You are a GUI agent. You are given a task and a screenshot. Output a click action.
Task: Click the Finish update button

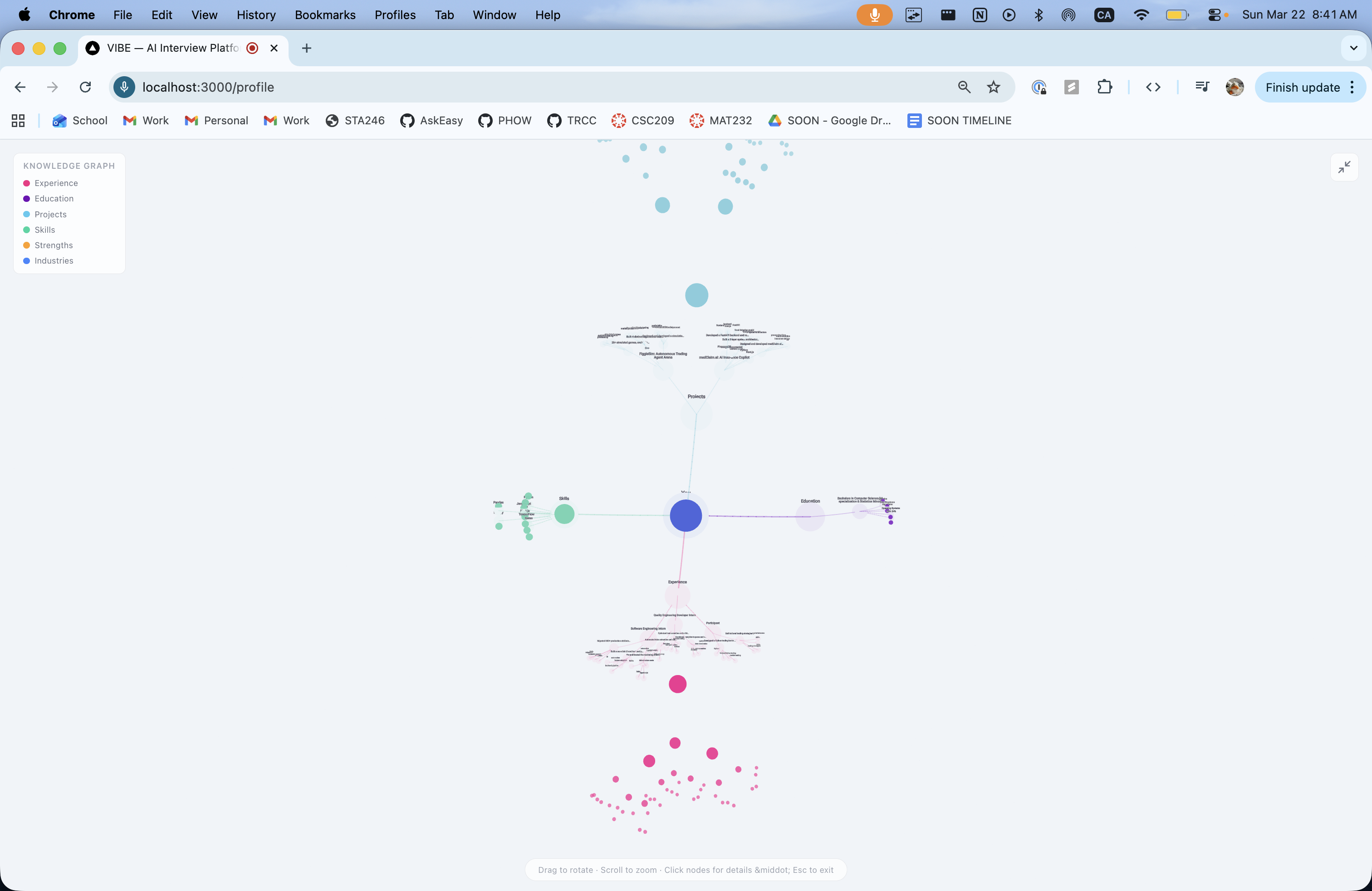tap(1302, 87)
